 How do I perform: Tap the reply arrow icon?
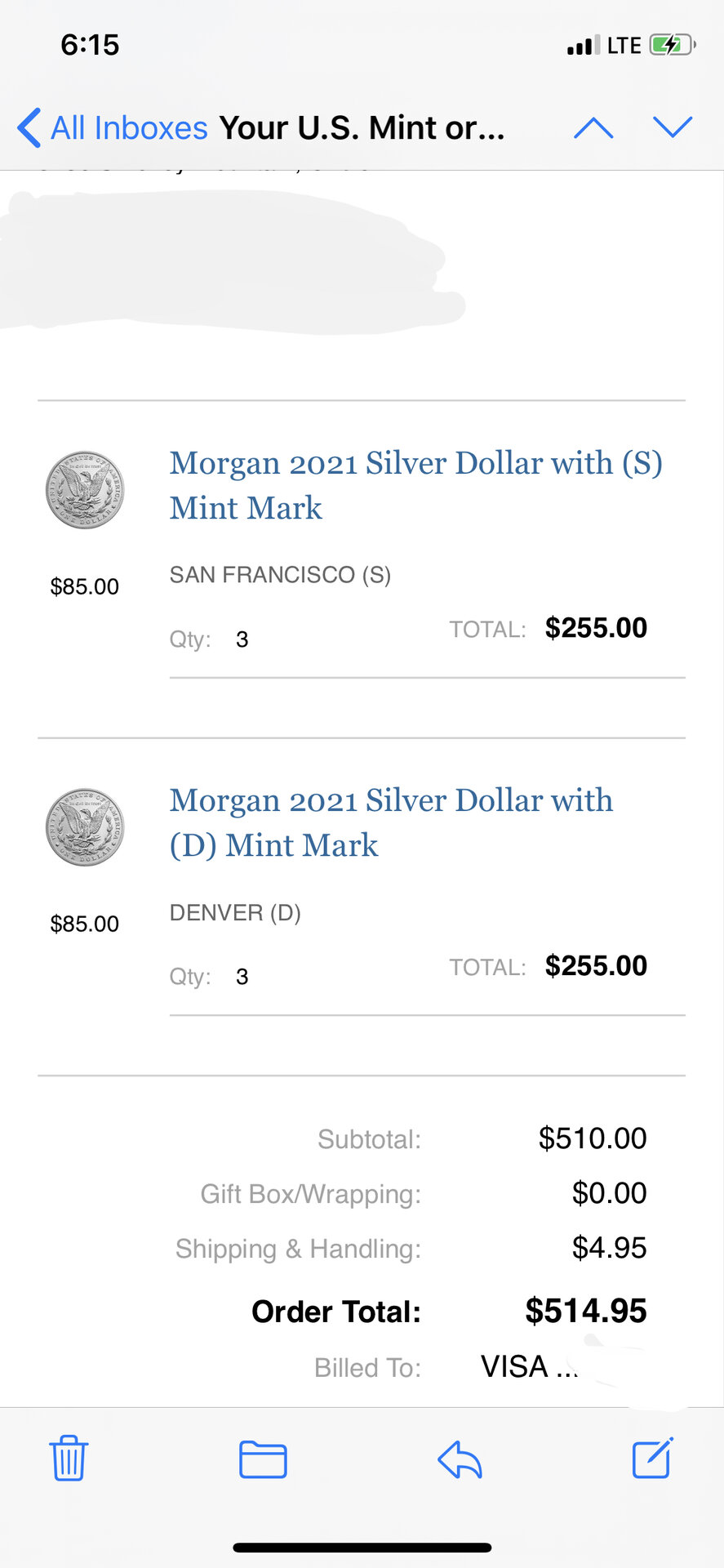click(x=460, y=1459)
